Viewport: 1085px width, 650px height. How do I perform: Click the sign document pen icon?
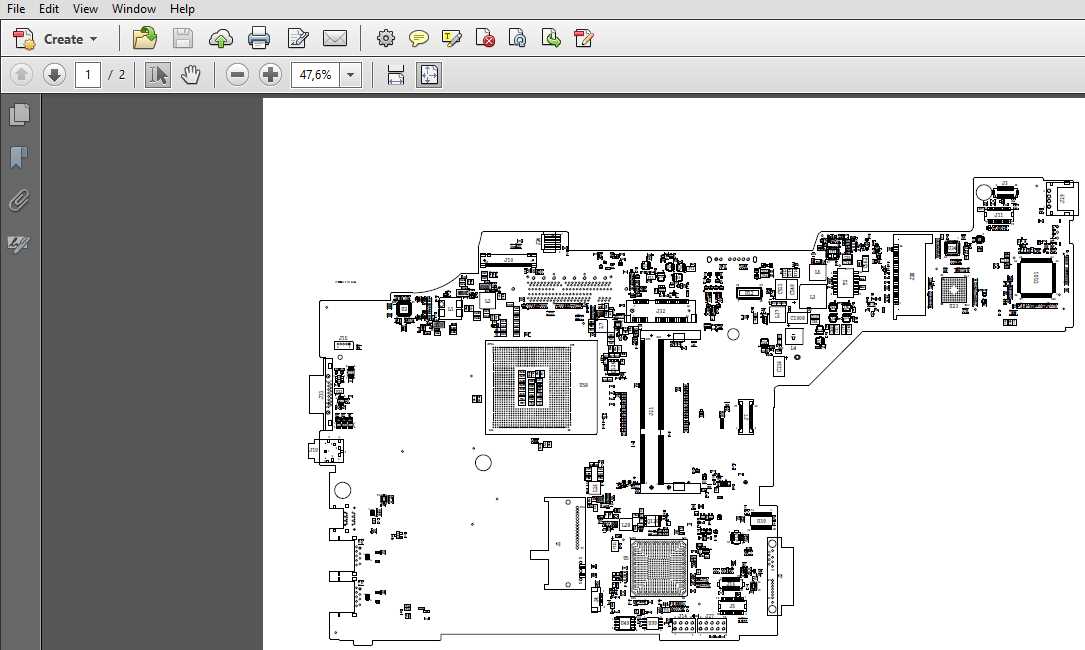point(583,38)
